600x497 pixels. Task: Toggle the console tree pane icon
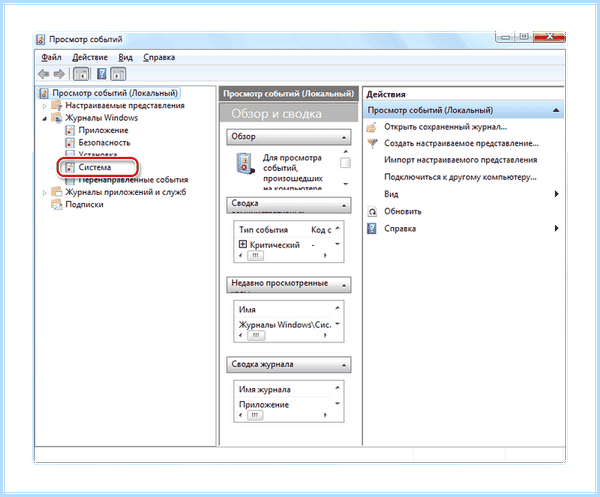click(81, 74)
